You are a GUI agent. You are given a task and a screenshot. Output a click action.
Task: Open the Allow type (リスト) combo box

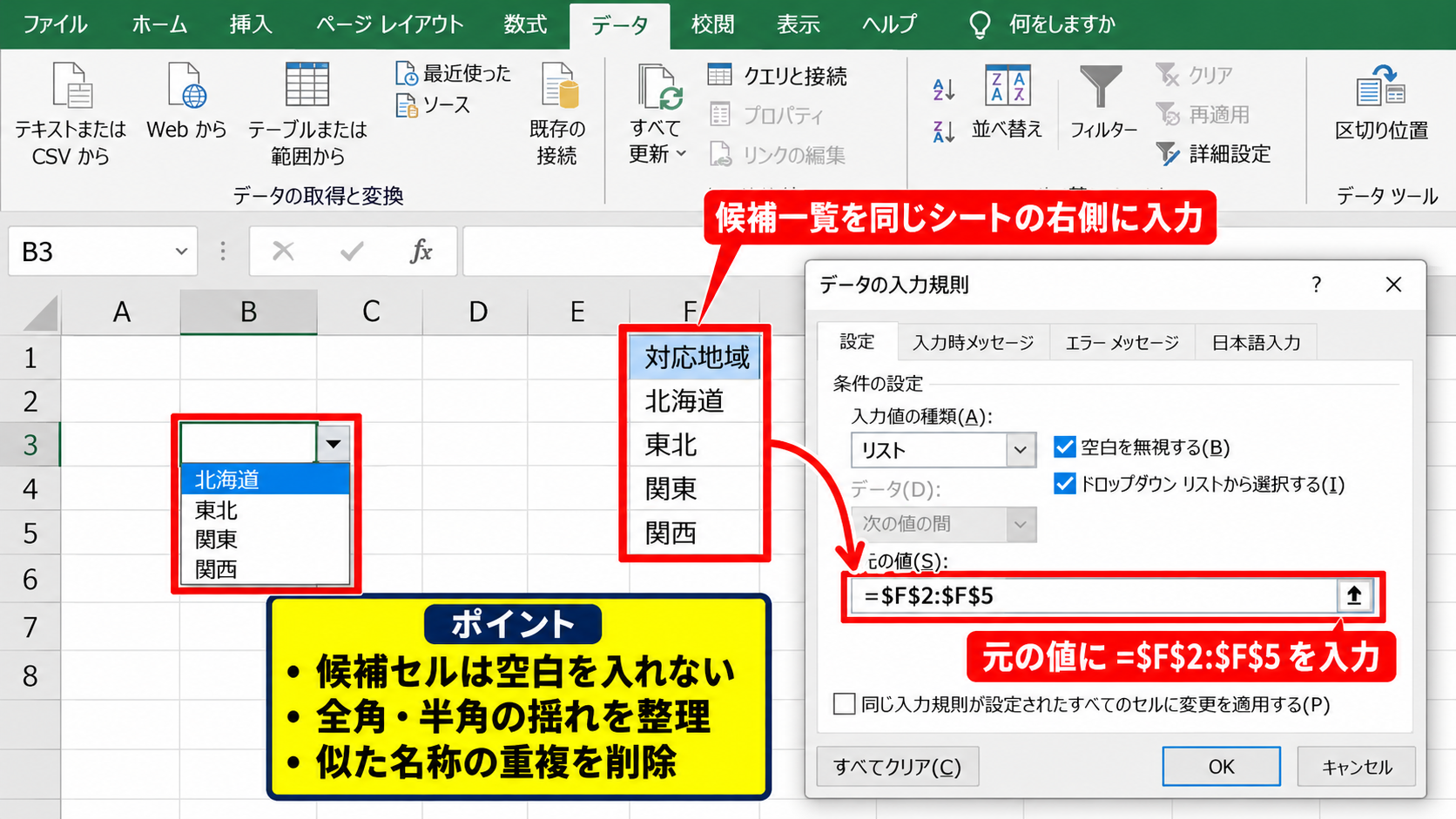943,450
